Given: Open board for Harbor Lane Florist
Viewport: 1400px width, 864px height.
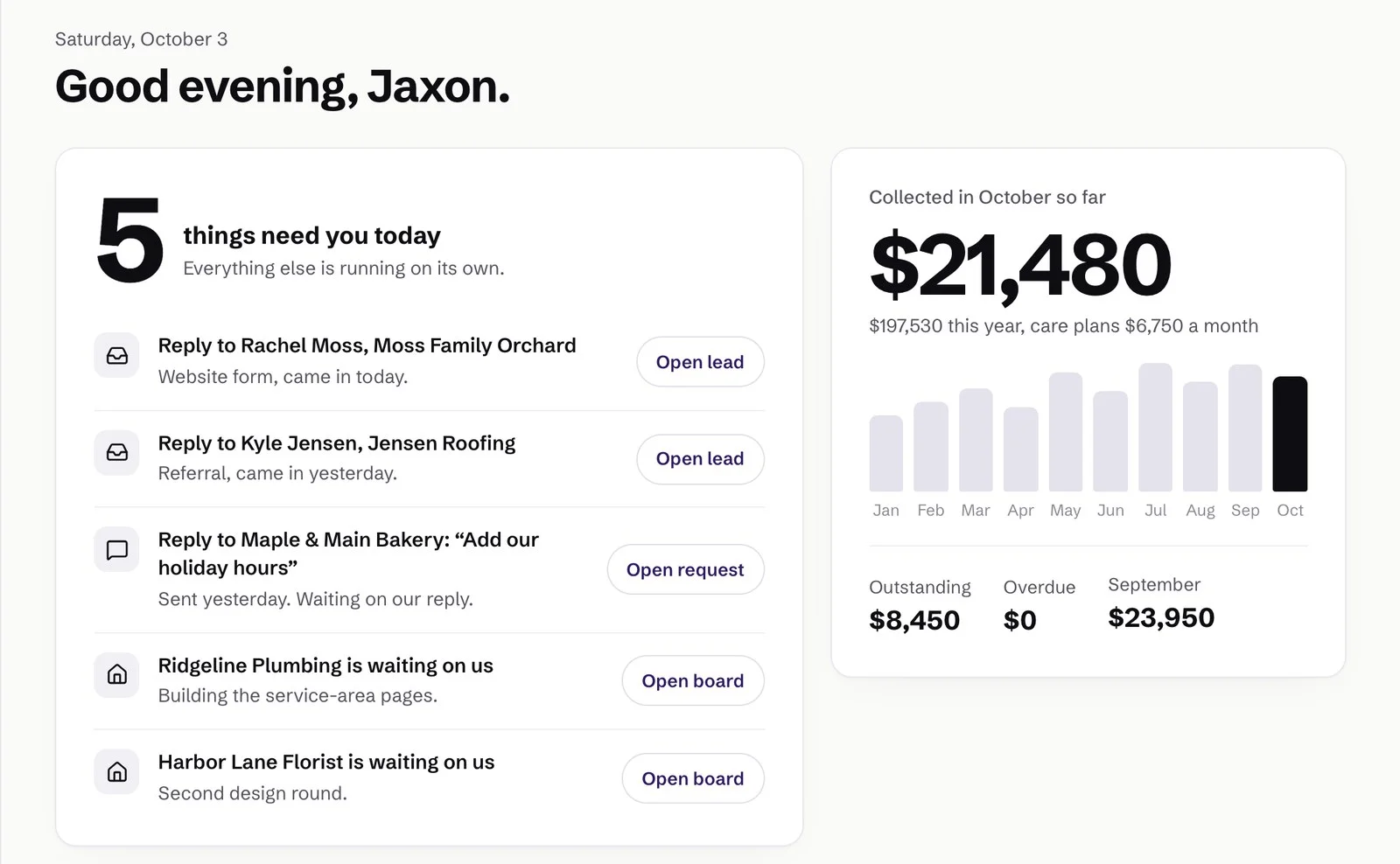Looking at the screenshot, I should [693, 778].
